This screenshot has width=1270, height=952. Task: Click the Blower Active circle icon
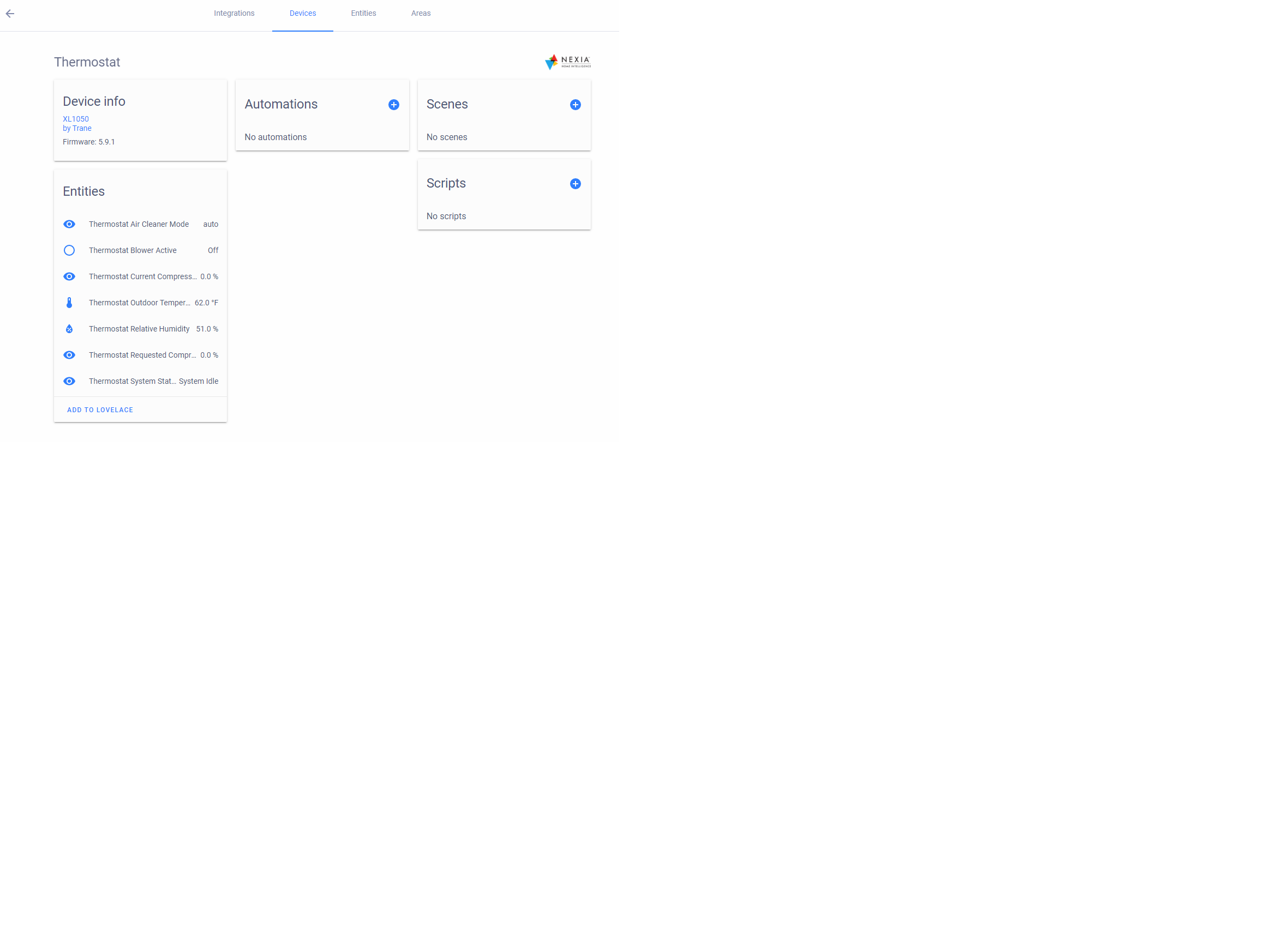coord(69,250)
